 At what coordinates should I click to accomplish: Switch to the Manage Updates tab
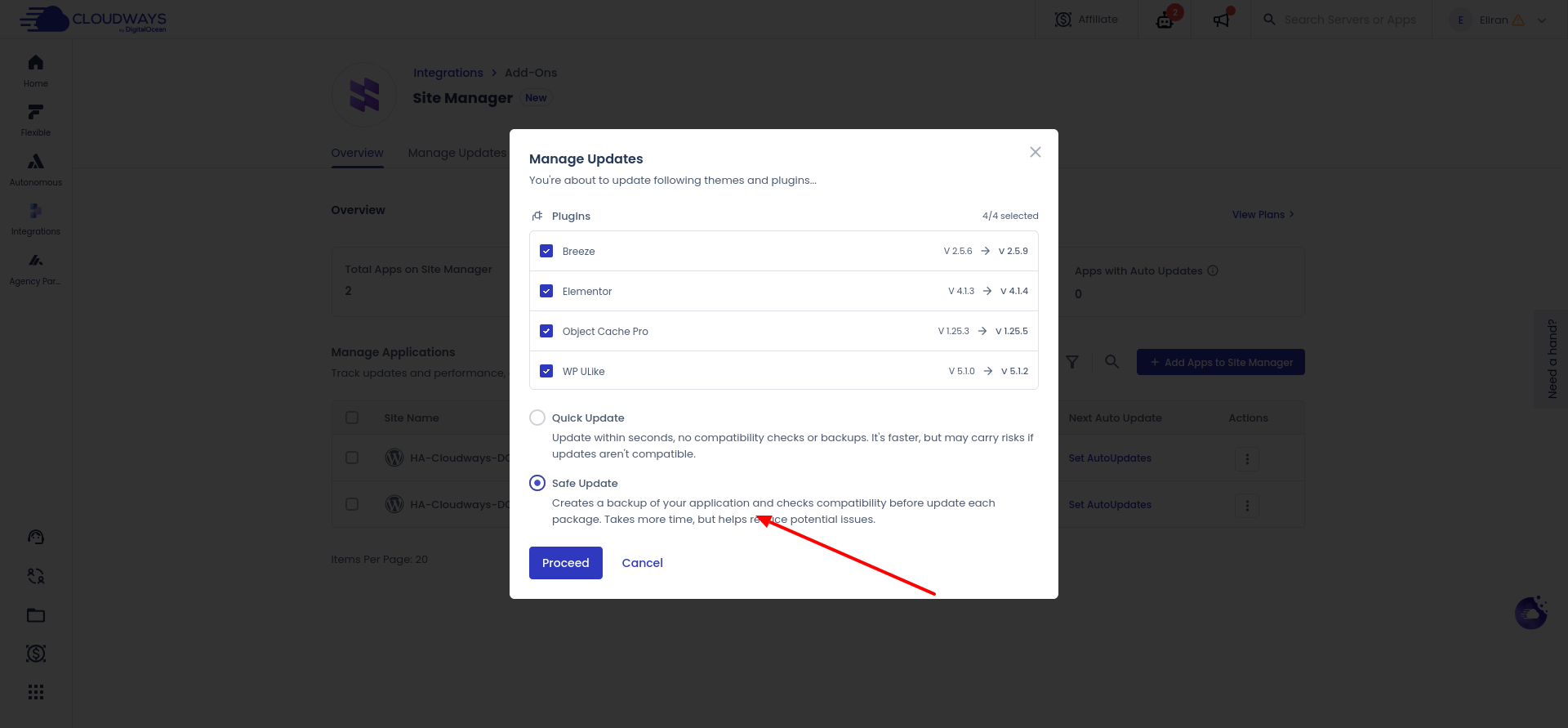(457, 153)
